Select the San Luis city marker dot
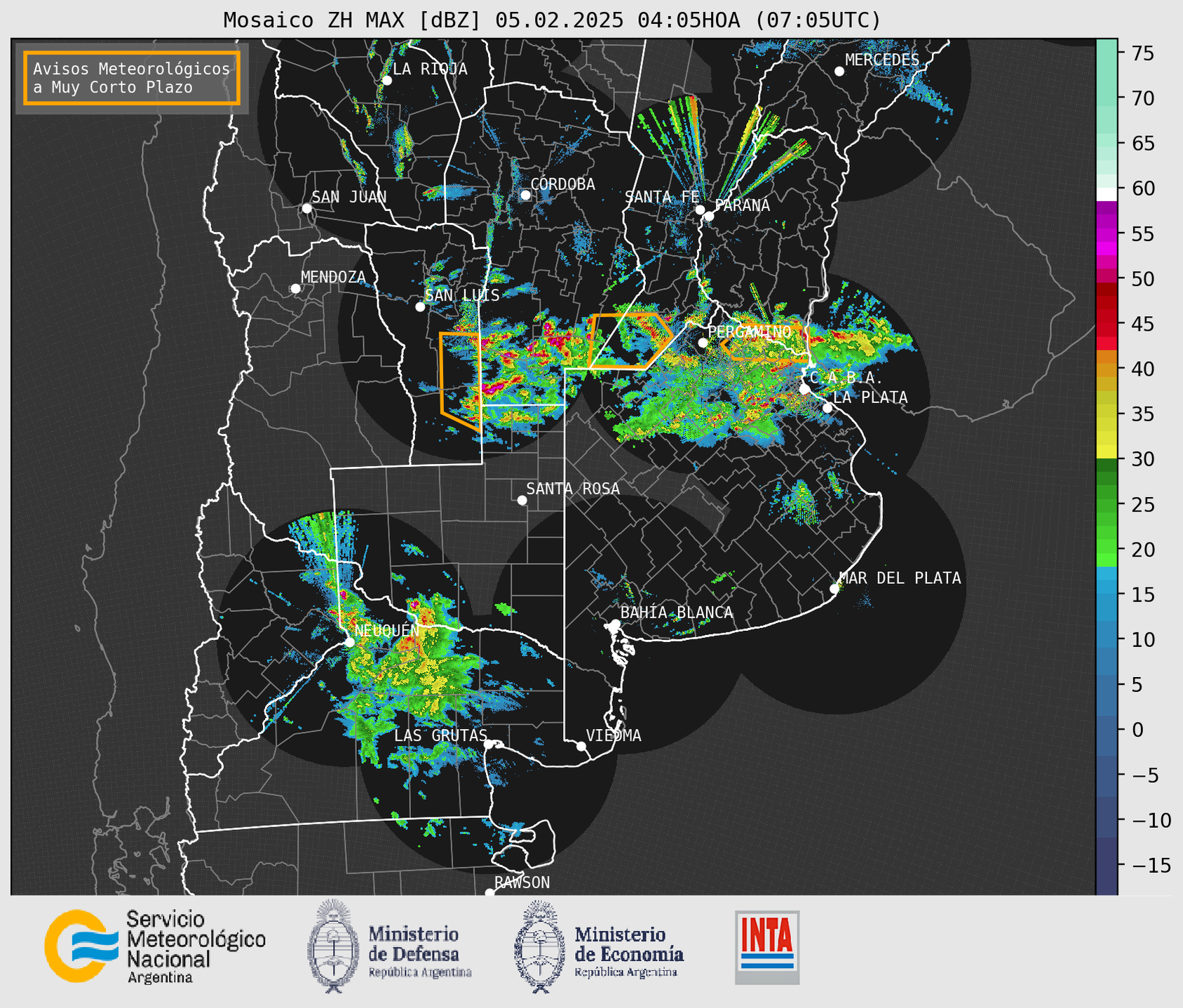 (x=420, y=307)
